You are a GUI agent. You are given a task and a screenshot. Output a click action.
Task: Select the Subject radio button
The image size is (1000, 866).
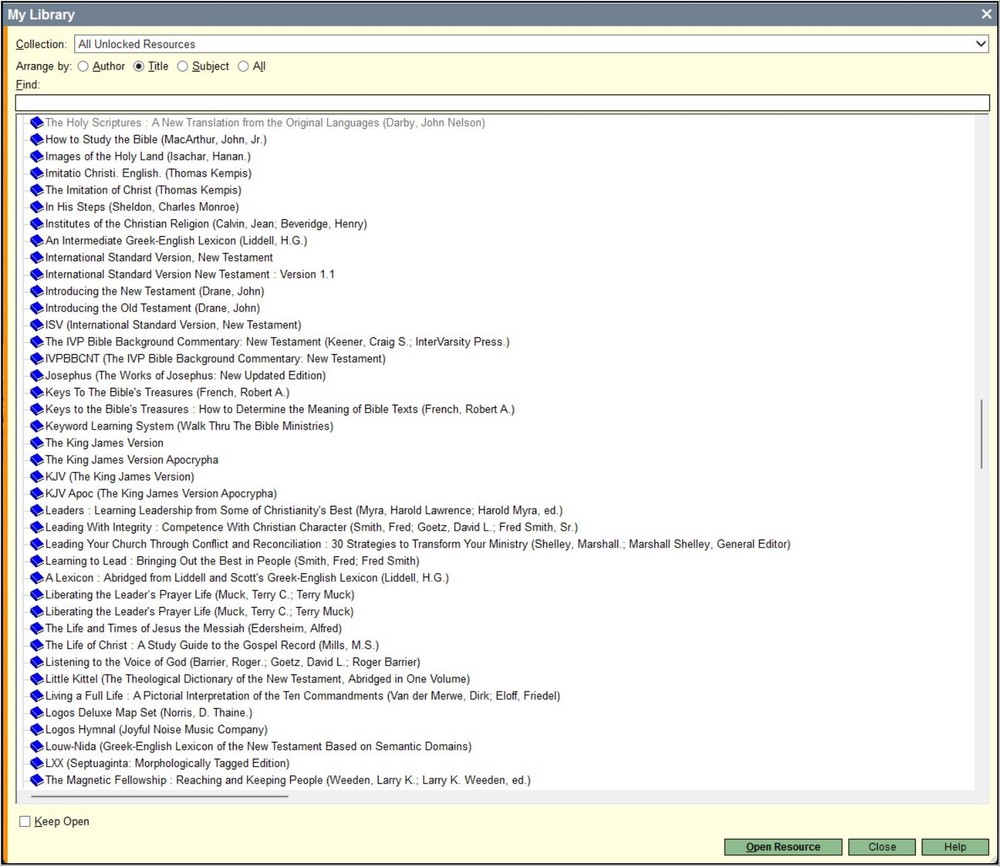click(x=183, y=66)
